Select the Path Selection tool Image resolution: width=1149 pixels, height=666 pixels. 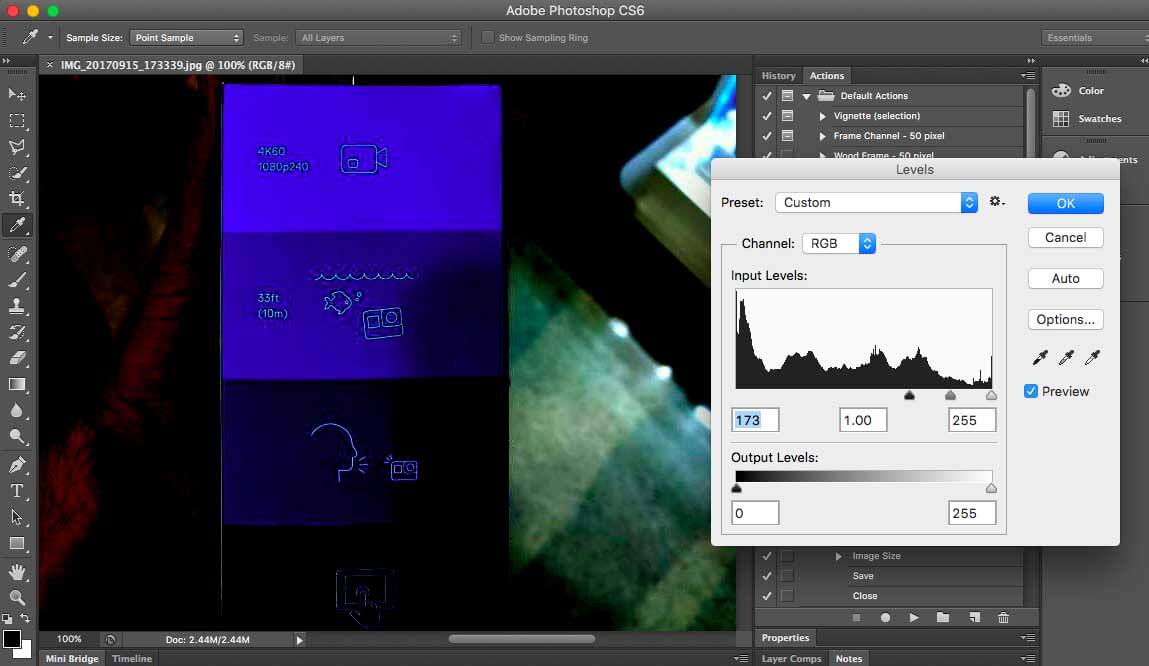point(17,517)
